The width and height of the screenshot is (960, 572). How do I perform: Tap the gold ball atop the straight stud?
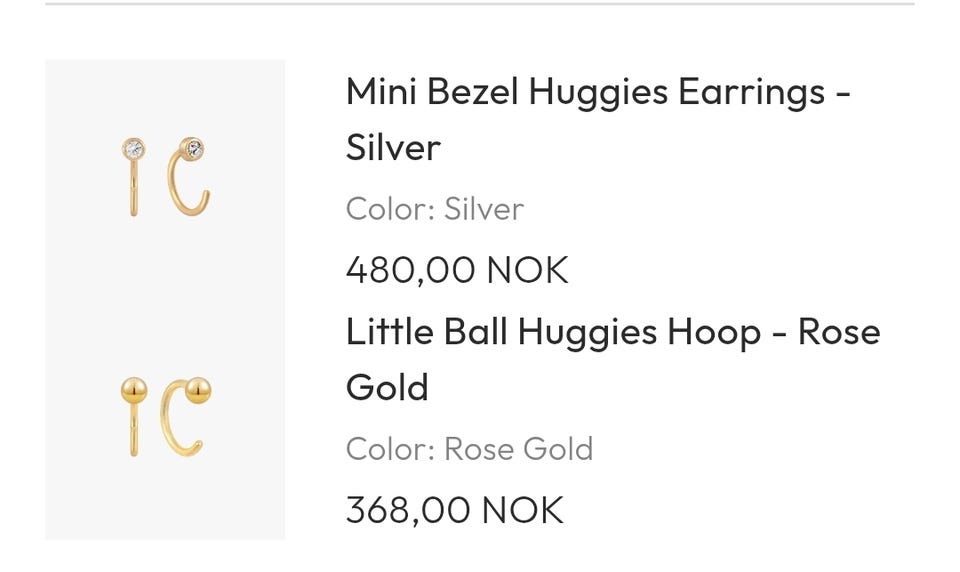click(133, 389)
